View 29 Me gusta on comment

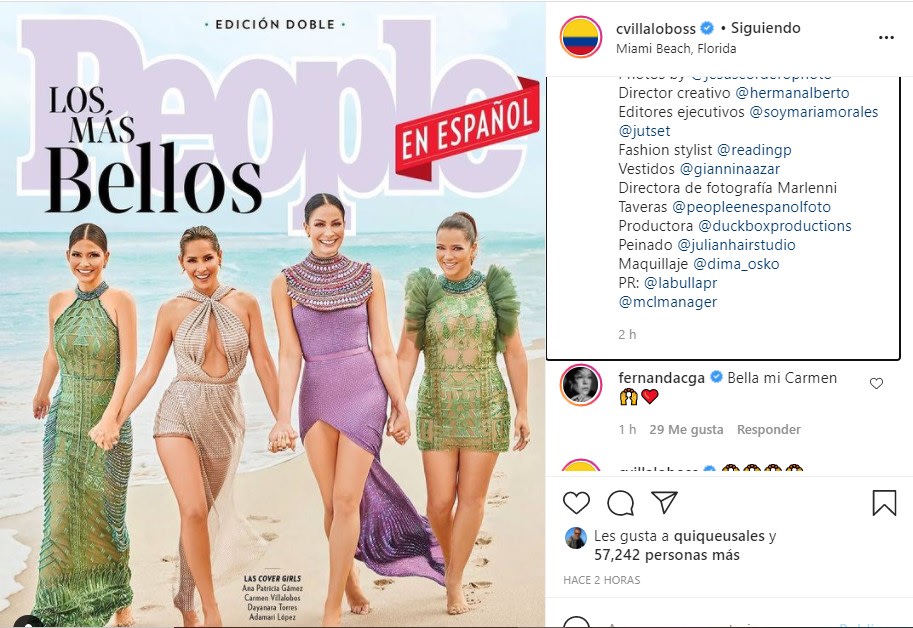[x=686, y=430]
